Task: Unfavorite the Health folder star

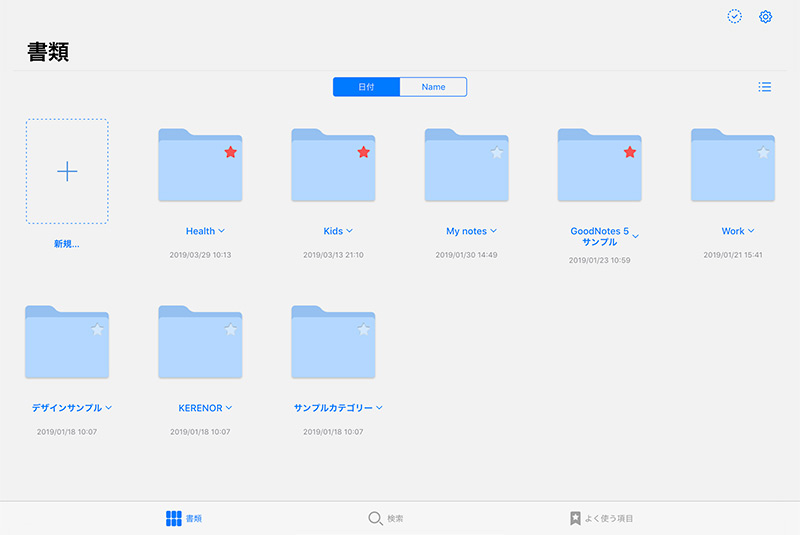Action: tap(231, 152)
